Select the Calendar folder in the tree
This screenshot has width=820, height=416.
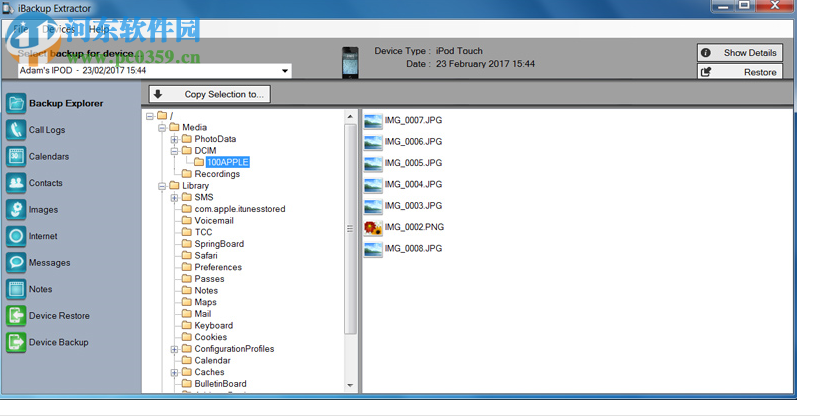[212, 361]
